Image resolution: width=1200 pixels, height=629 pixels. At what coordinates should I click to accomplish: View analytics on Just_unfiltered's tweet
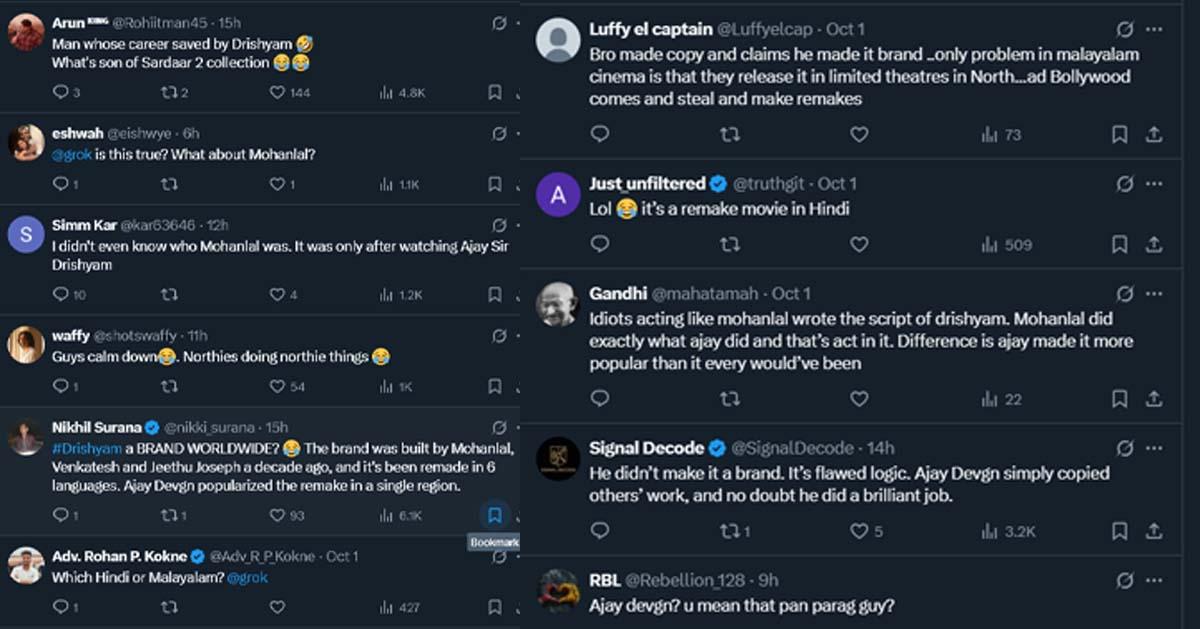[x=991, y=244]
